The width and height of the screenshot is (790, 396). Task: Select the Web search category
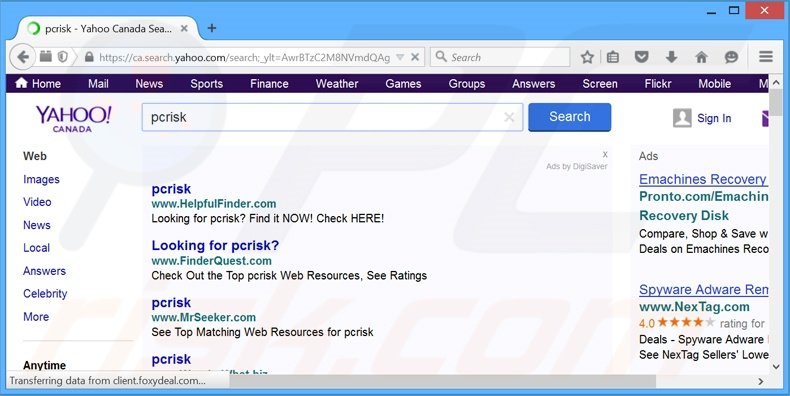35,156
